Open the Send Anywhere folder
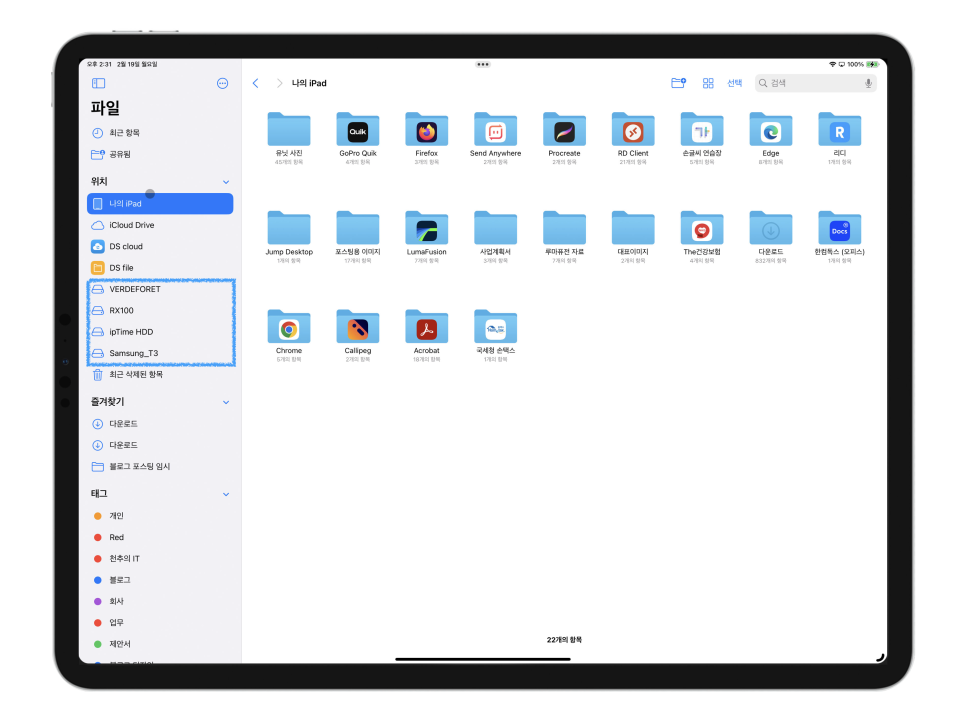966x723 pixels. (495, 138)
